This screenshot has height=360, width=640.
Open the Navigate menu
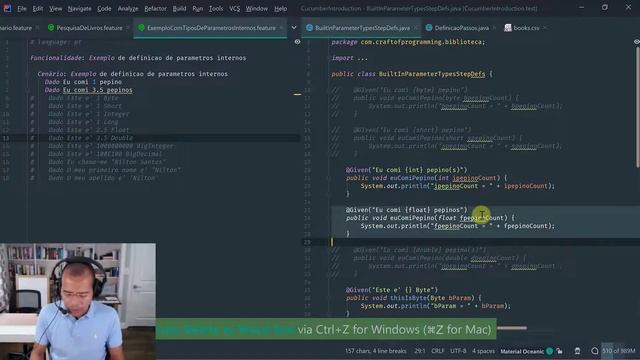(x=79, y=8)
